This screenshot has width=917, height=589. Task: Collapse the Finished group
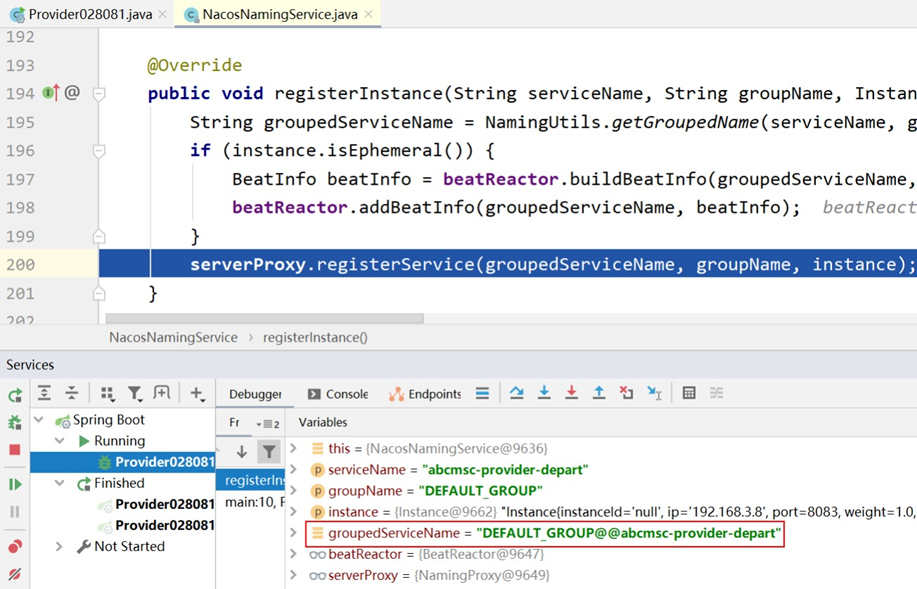60,483
